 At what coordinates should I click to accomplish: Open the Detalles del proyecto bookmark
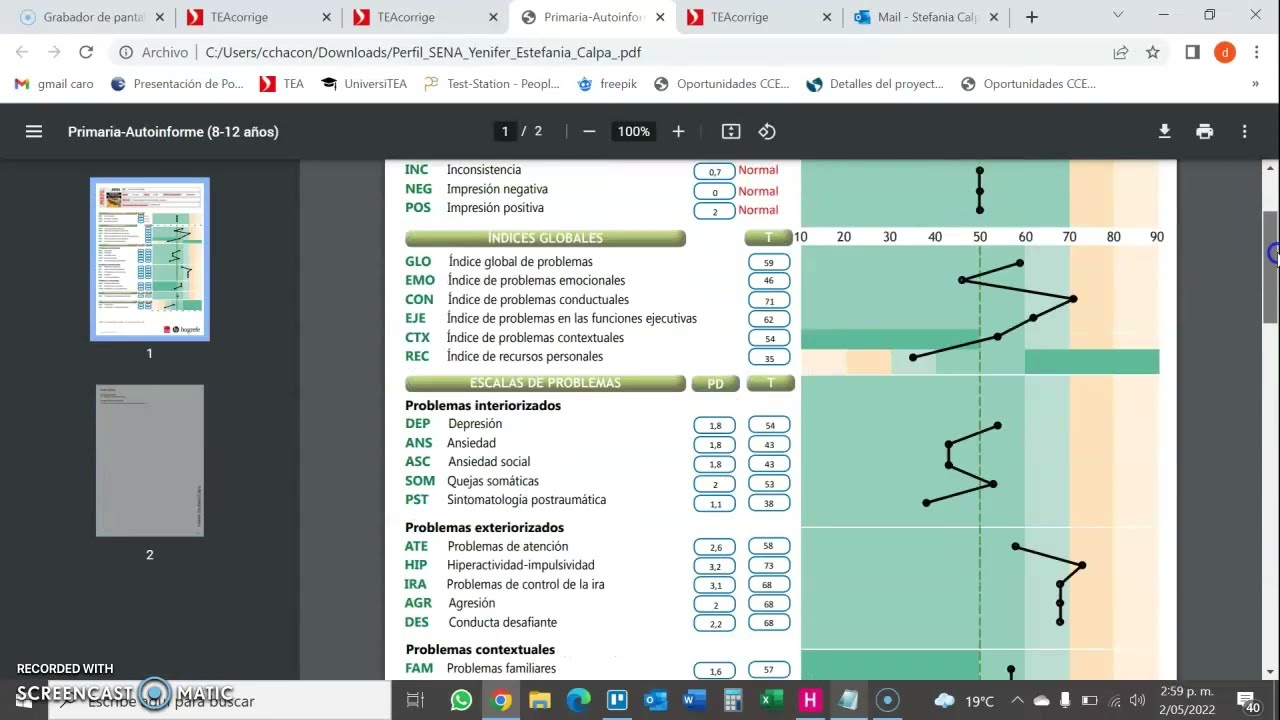click(875, 84)
